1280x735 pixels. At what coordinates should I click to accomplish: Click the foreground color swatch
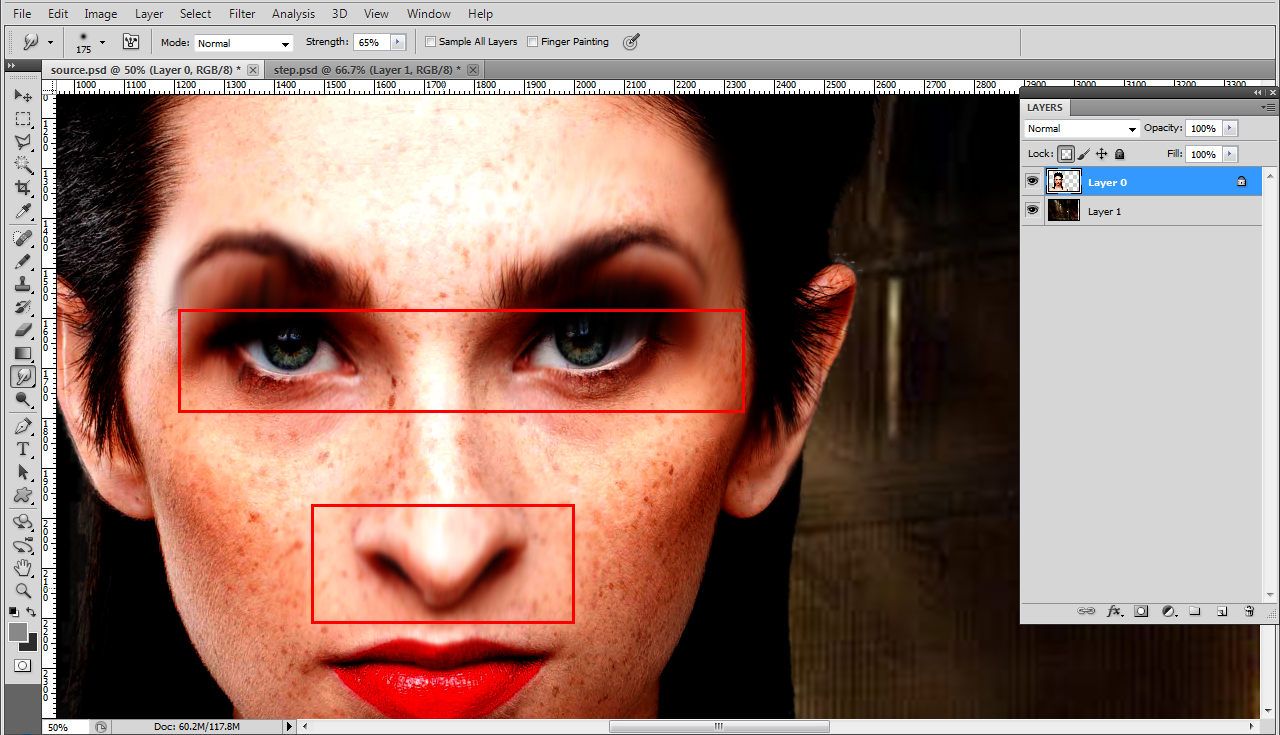[18, 632]
